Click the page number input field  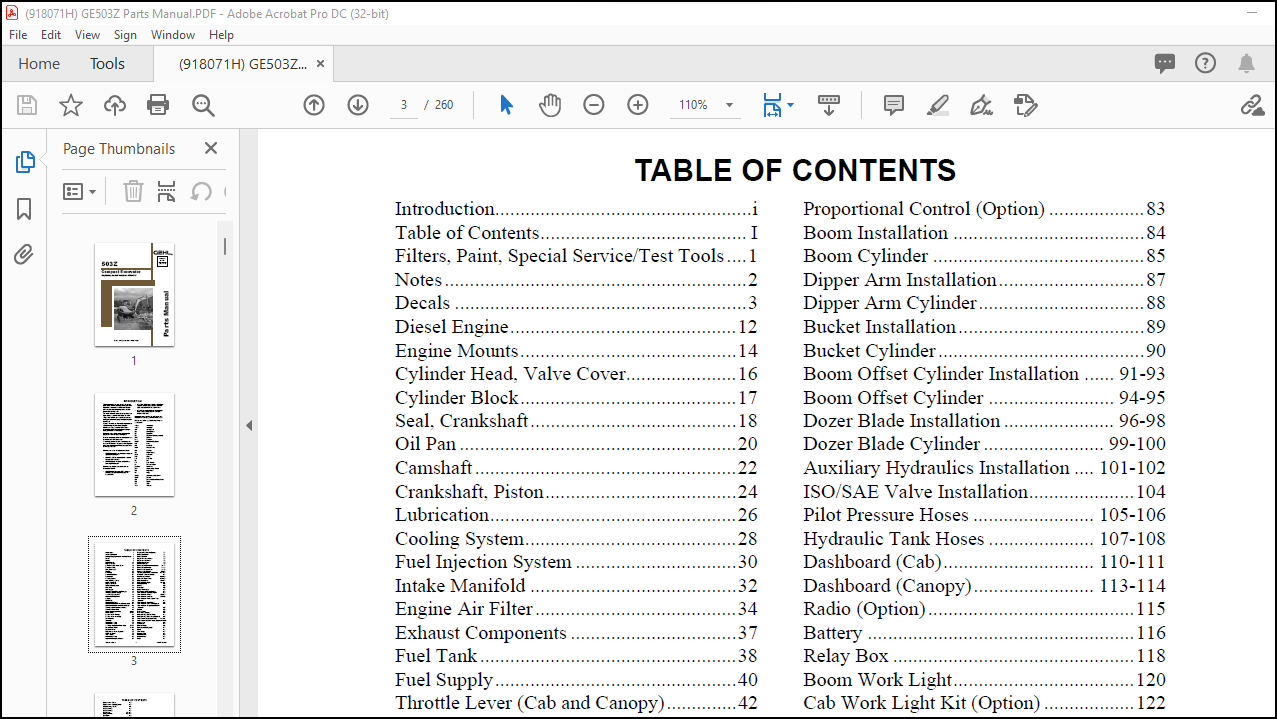point(403,105)
